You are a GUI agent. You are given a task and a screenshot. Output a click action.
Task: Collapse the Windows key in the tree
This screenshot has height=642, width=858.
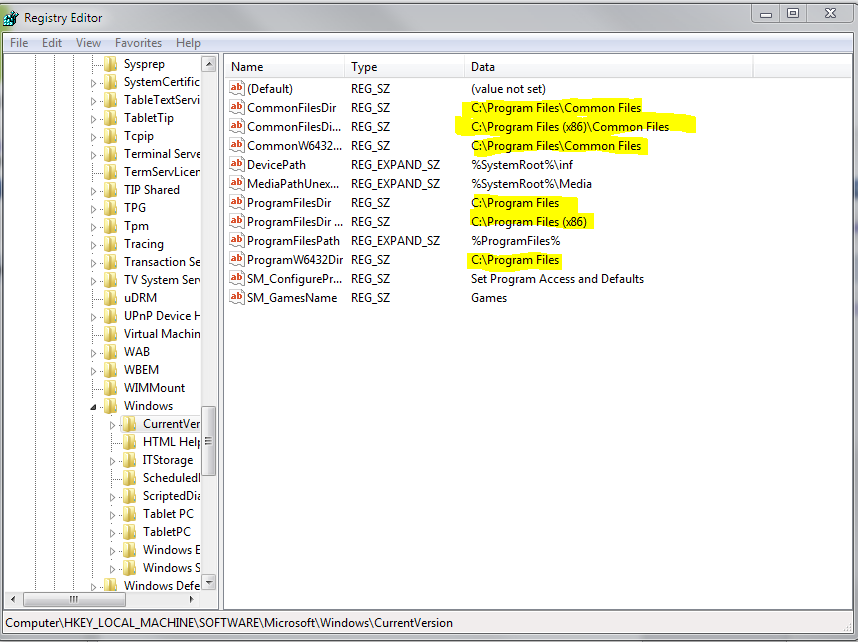93,407
